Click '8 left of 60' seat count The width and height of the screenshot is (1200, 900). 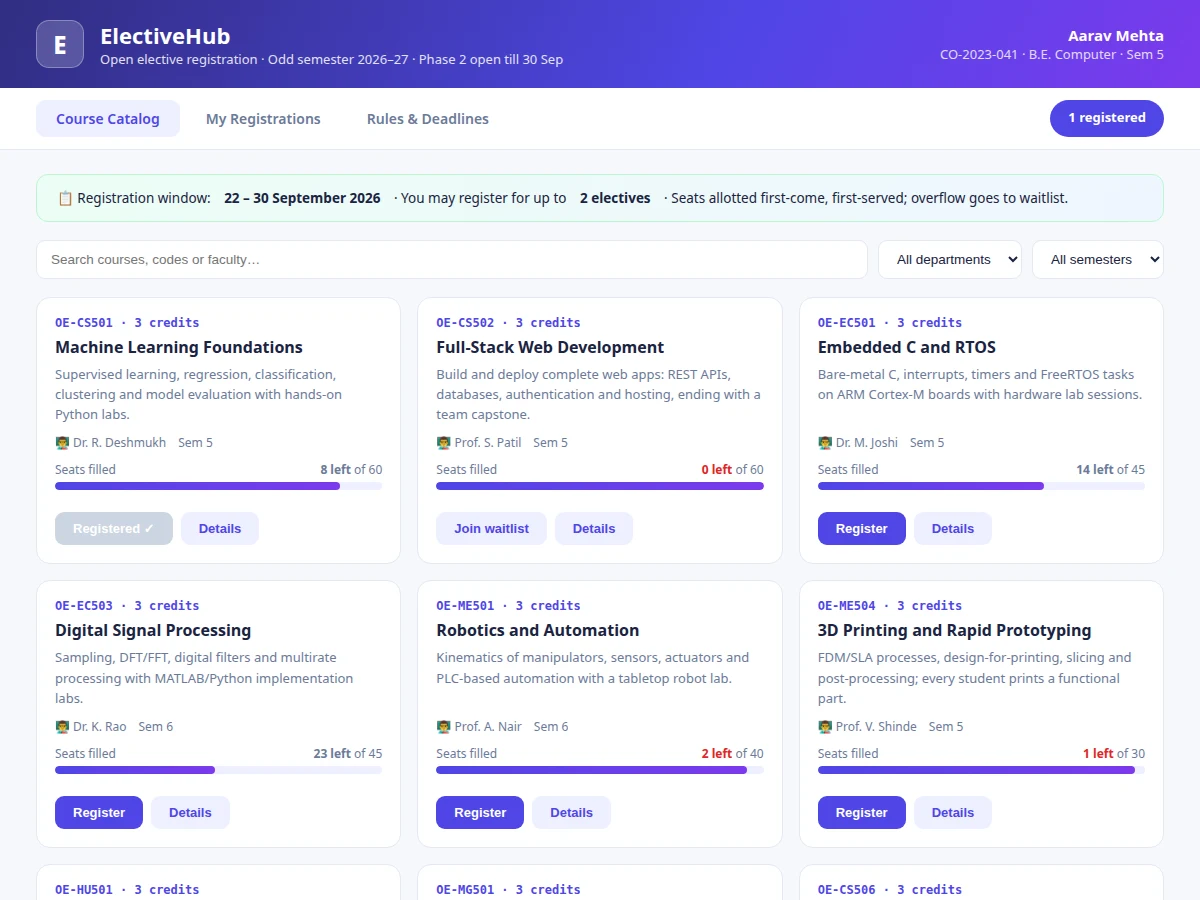pyautogui.click(x=351, y=469)
